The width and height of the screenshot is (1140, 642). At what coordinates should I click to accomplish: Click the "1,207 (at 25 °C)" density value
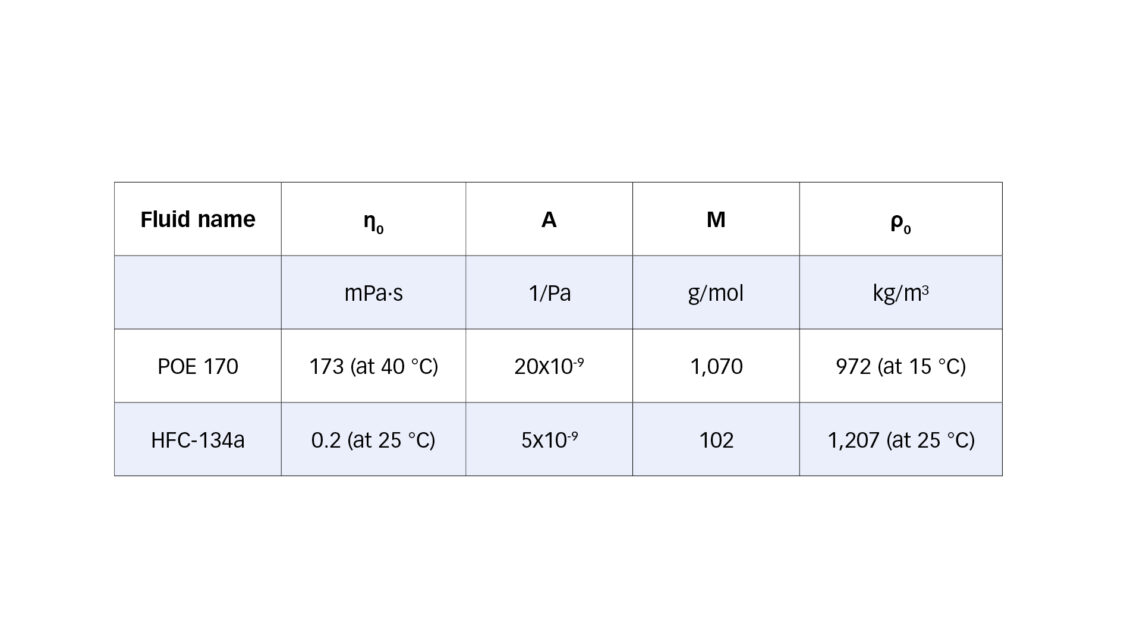[x=900, y=440]
